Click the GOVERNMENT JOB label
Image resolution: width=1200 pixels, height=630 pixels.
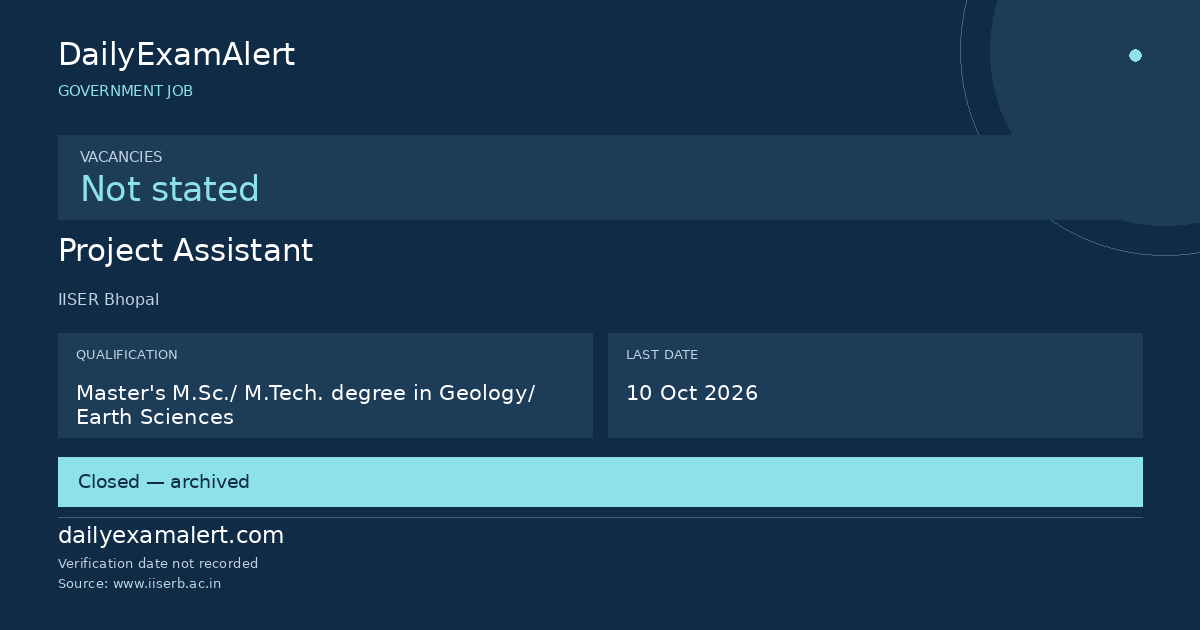click(125, 91)
